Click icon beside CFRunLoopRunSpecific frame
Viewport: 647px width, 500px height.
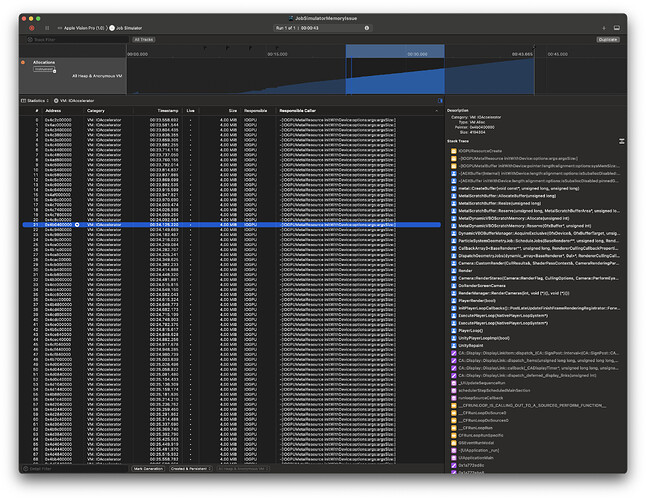(453, 435)
